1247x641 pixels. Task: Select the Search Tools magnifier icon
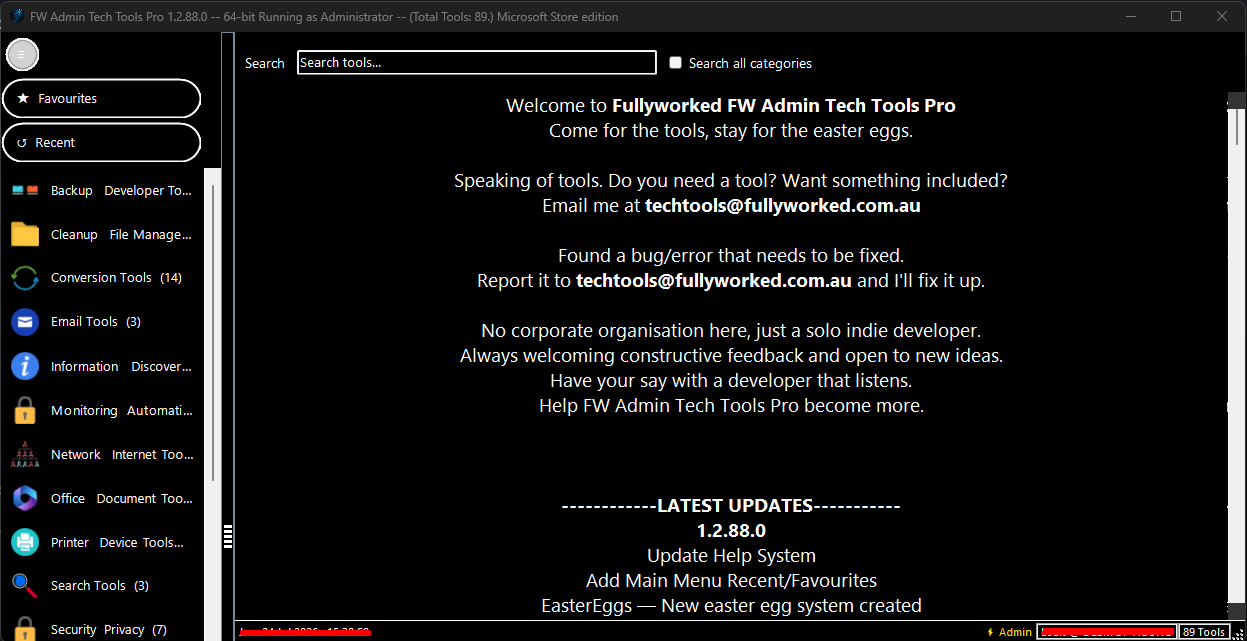pyautogui.click(x=25, y=585)
